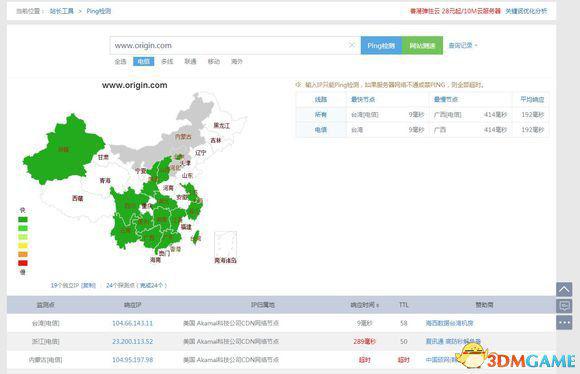Click the 浙江[电信] monitoring point cell
Screen dimensions: 580x374
pyautogui.click(x=45, y=341)
